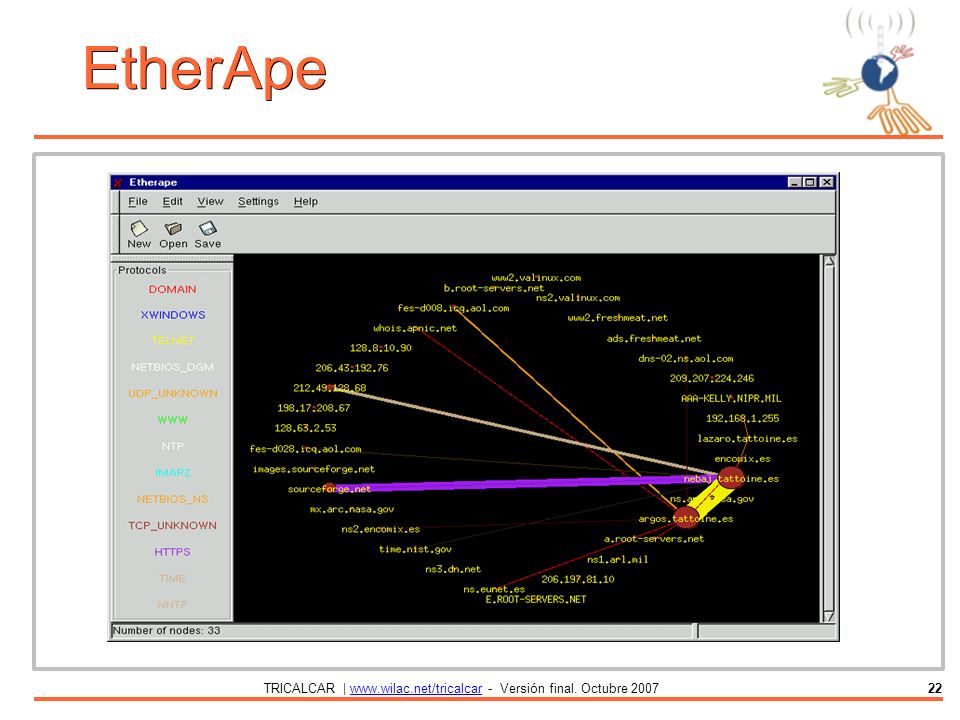Open the Settings menu
The height and width of the screenshot is (720, 960).
[x=258, y=201]
